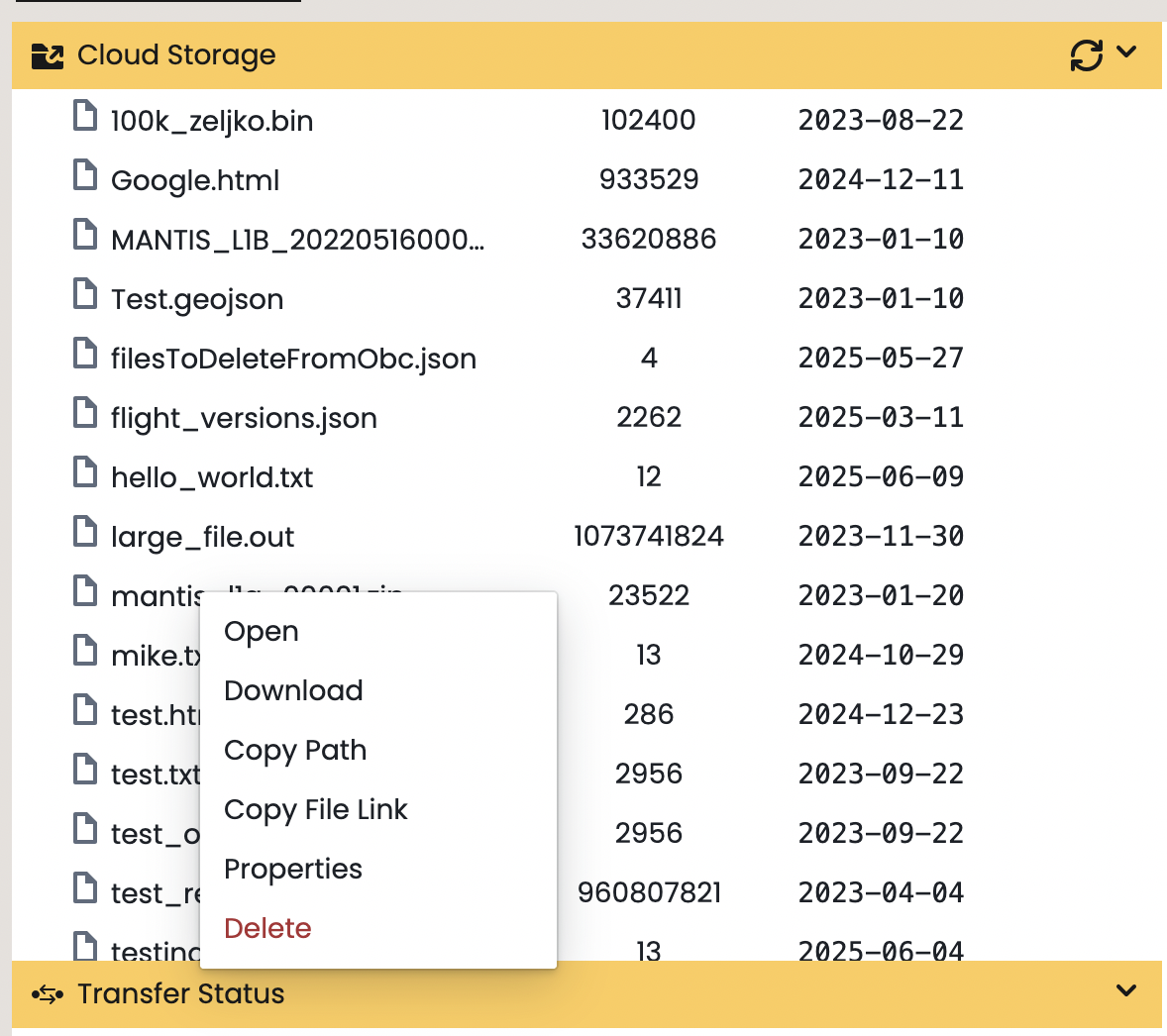This screenshot has height=1036, width=1167.
Task: Click file icon next to large_file.out
Action: pyautogui.click(x=85, y=532)
